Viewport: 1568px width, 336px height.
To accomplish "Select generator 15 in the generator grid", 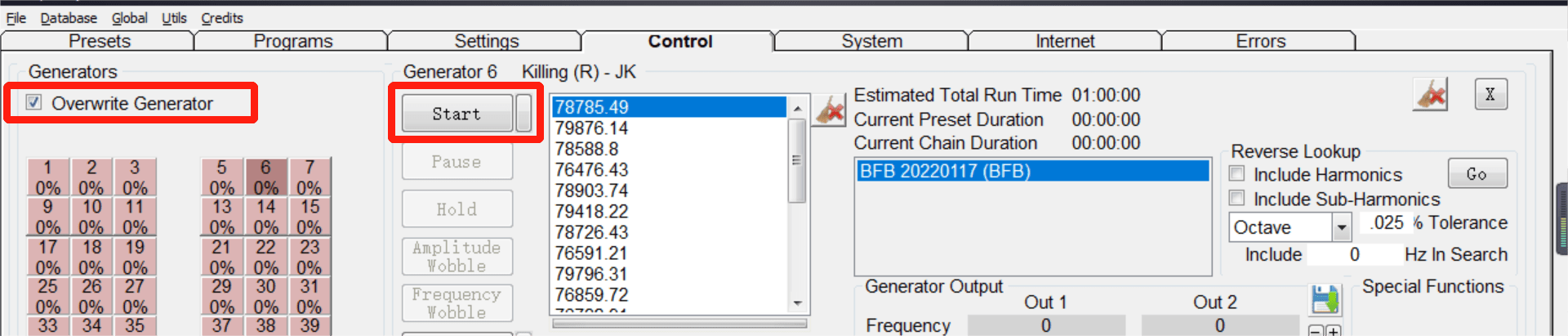I will tap(310, 217).
